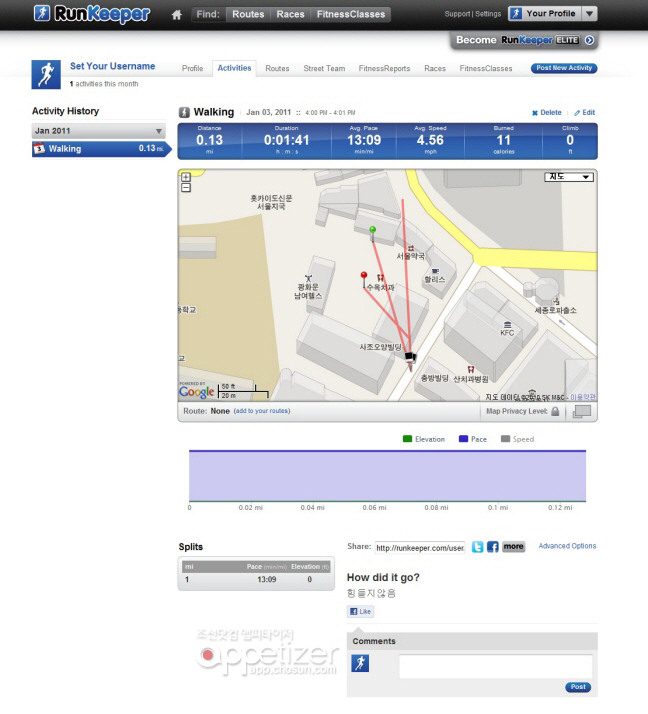Click the runner avatar beside Set Your Username
The width and height of the screenshot is (648, 714).
point(46,74)
